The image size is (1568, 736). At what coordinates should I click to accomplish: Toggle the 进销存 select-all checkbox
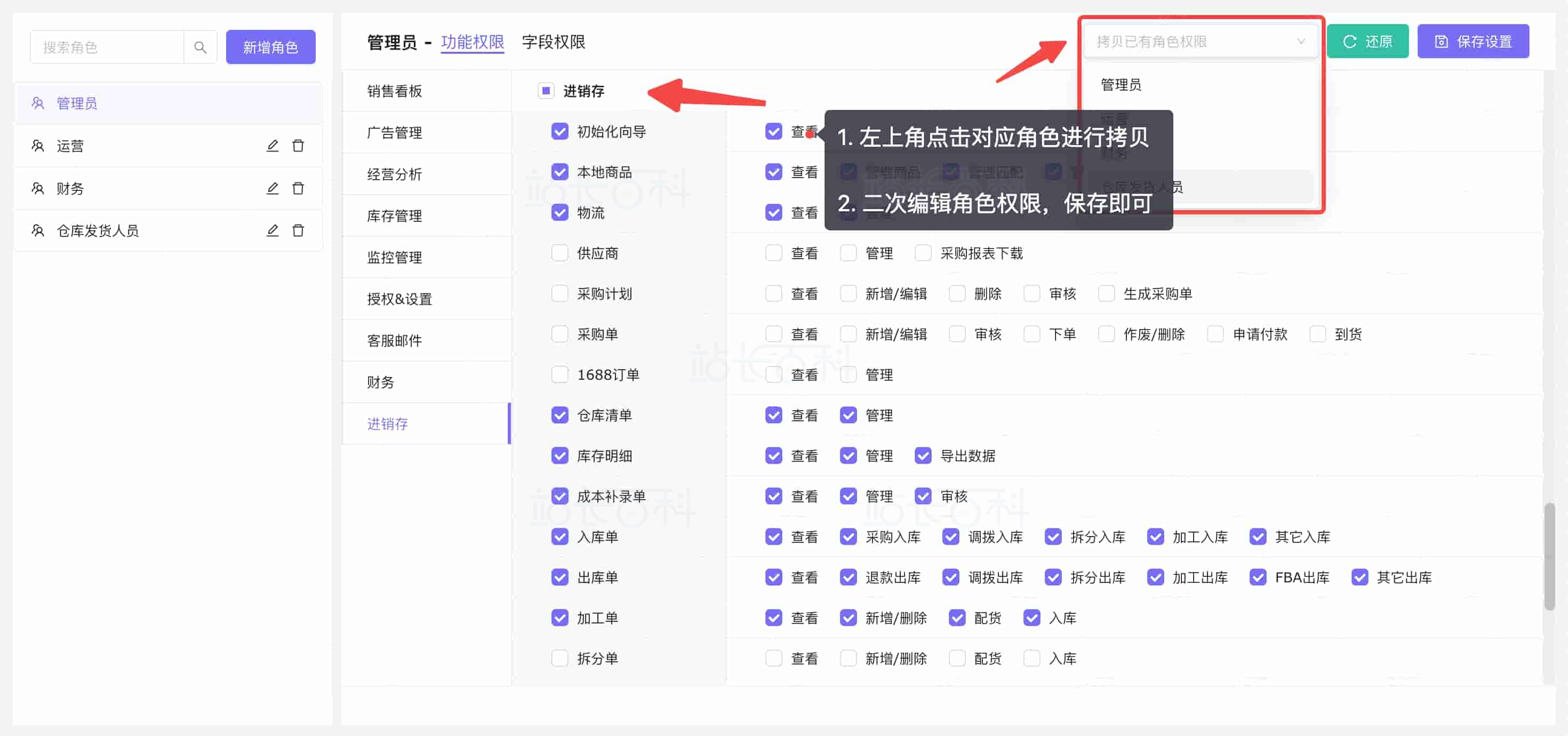[546, 91]
